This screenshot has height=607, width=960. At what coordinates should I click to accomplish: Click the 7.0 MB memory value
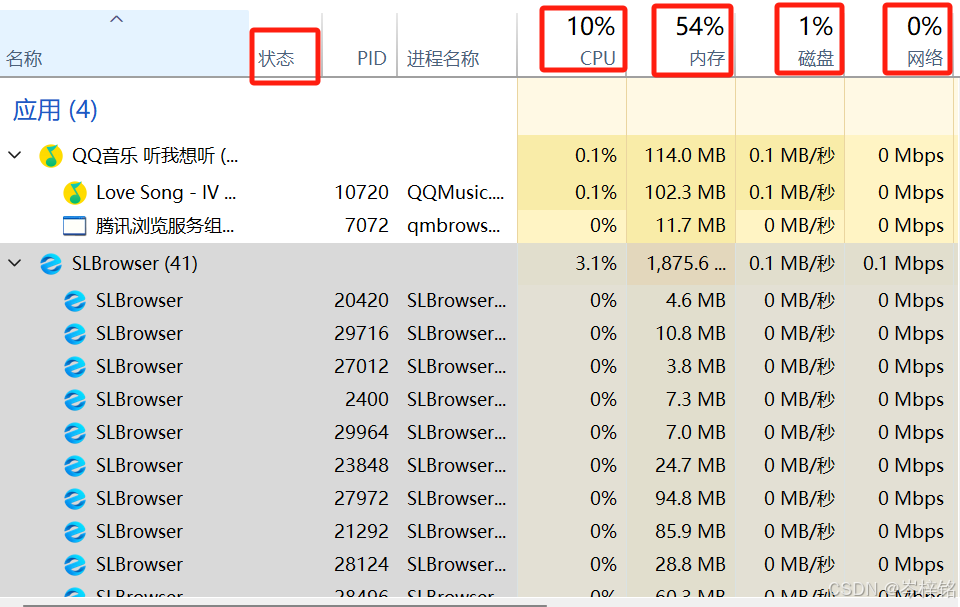696,433
